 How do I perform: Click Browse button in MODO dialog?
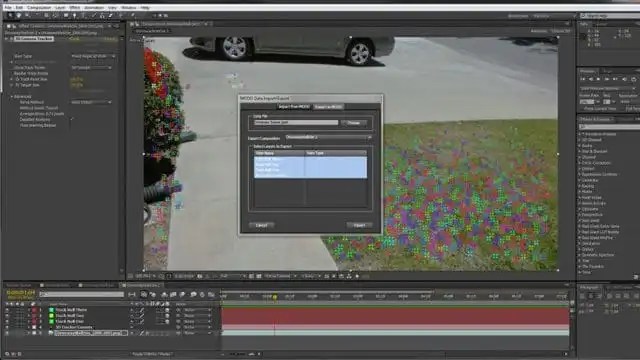click(353, 122)
